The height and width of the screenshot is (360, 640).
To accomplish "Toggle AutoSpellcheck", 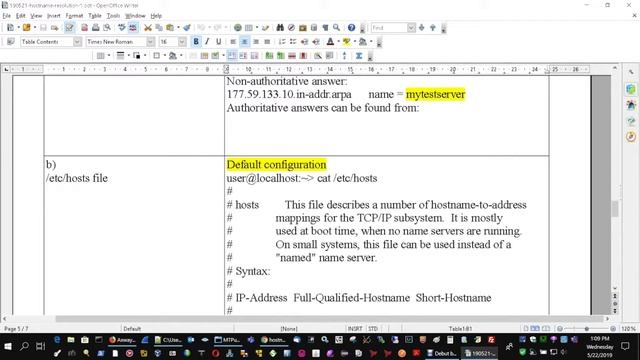I will click(133, 28).
